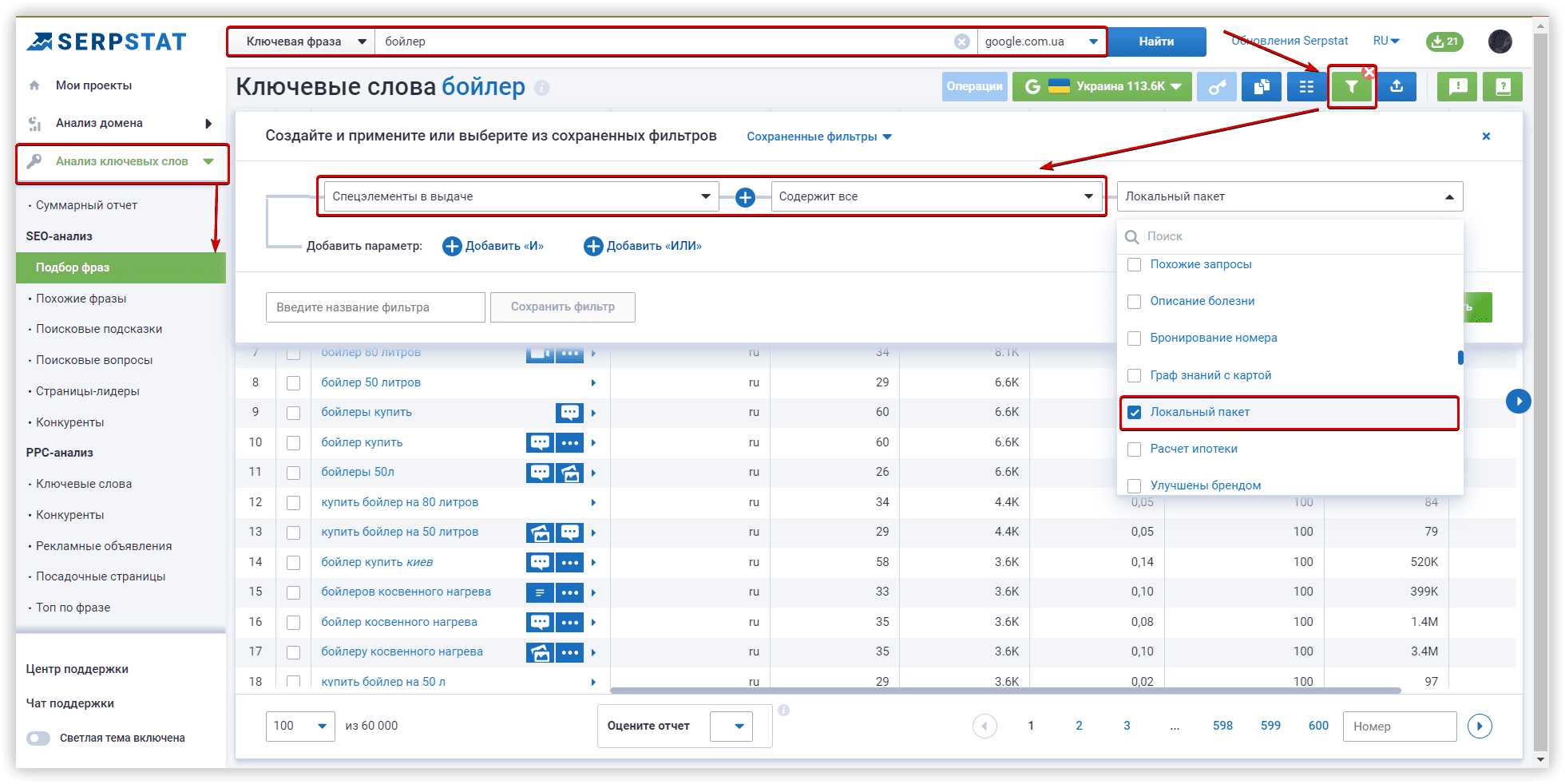Screen dimensions: 1565x784
Task: Open Содержит все condition dropdown
Action: point(937,197)
